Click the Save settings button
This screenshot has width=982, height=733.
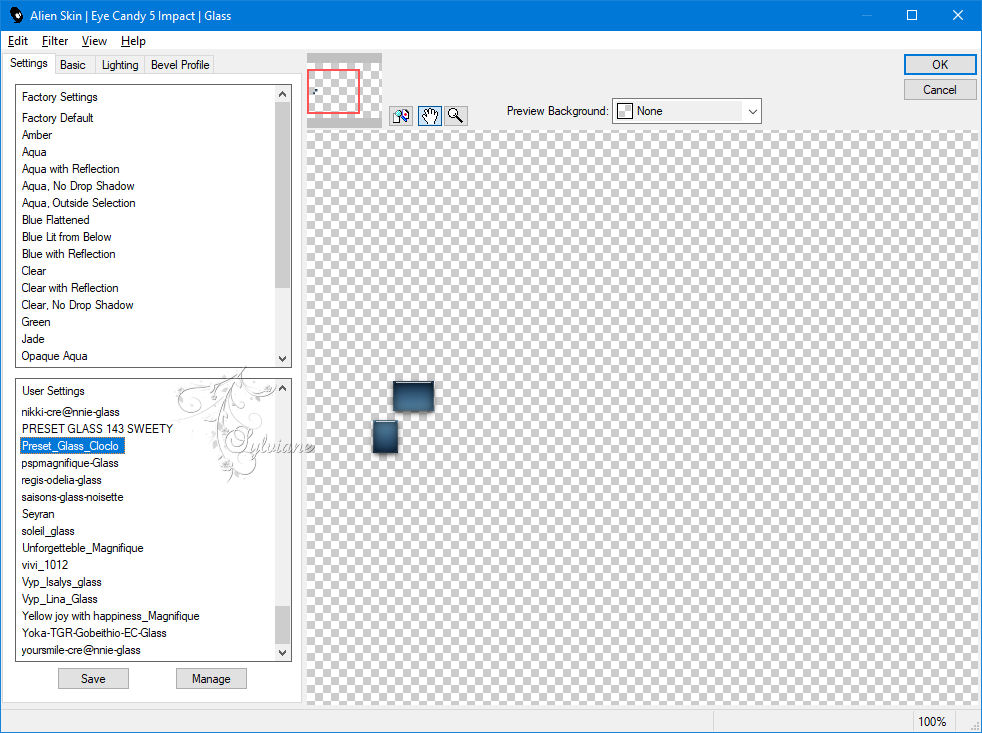[93, 678]
